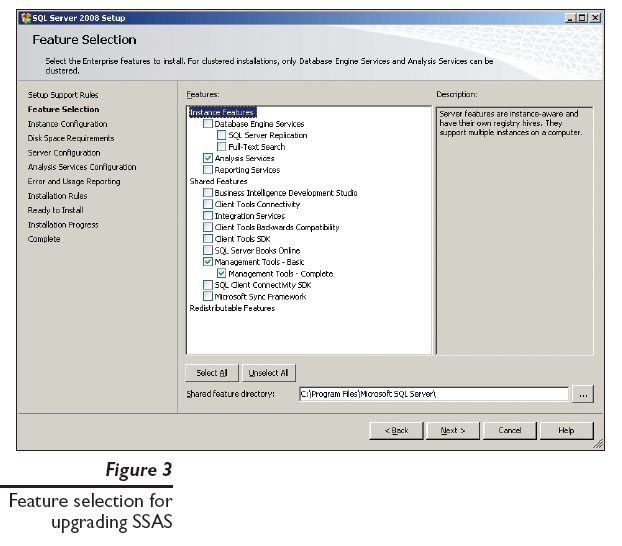The height and width of the screenshot is (546, 622).
Task: Click Setup Support Rules step
Action: click(x=63, y=95)
